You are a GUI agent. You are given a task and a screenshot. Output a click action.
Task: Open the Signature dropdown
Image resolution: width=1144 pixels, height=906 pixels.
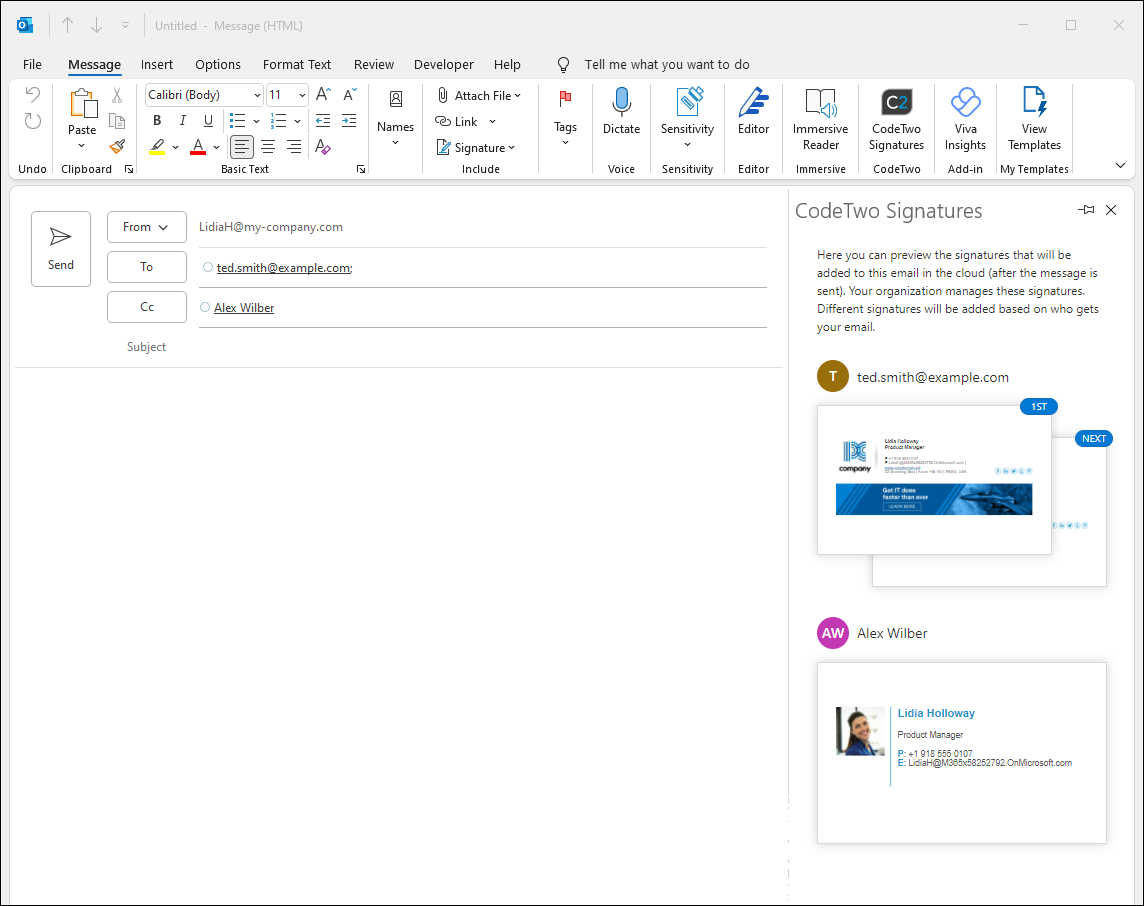pos(476,147)
